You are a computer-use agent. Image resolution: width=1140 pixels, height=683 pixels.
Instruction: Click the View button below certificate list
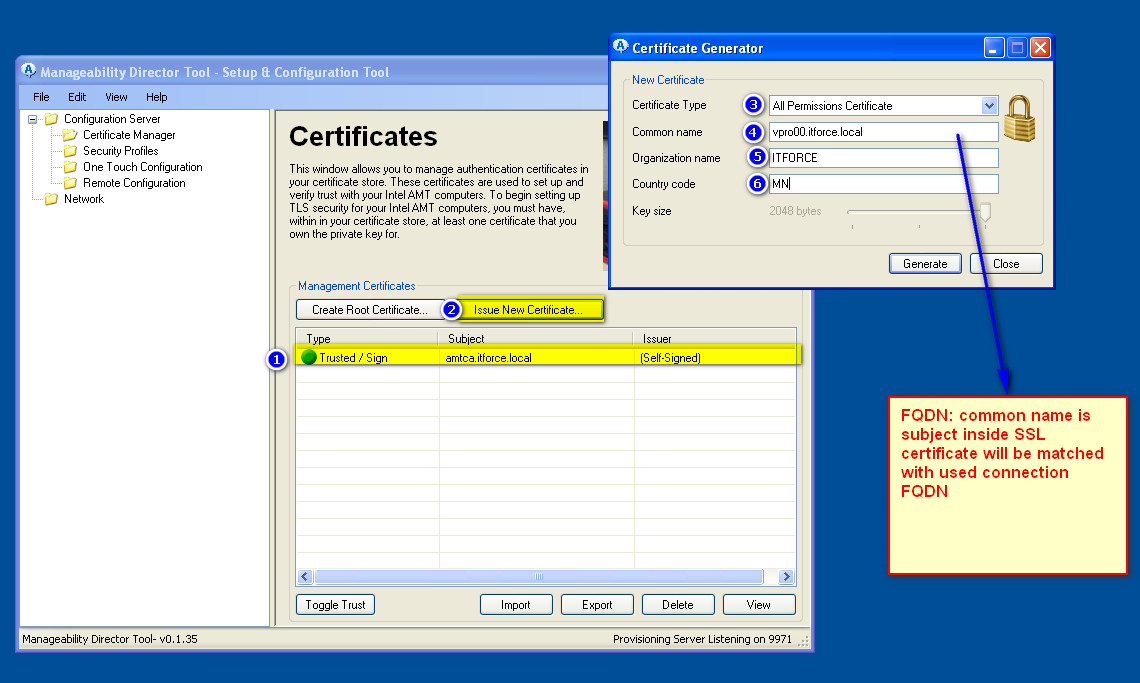(758, 604)
